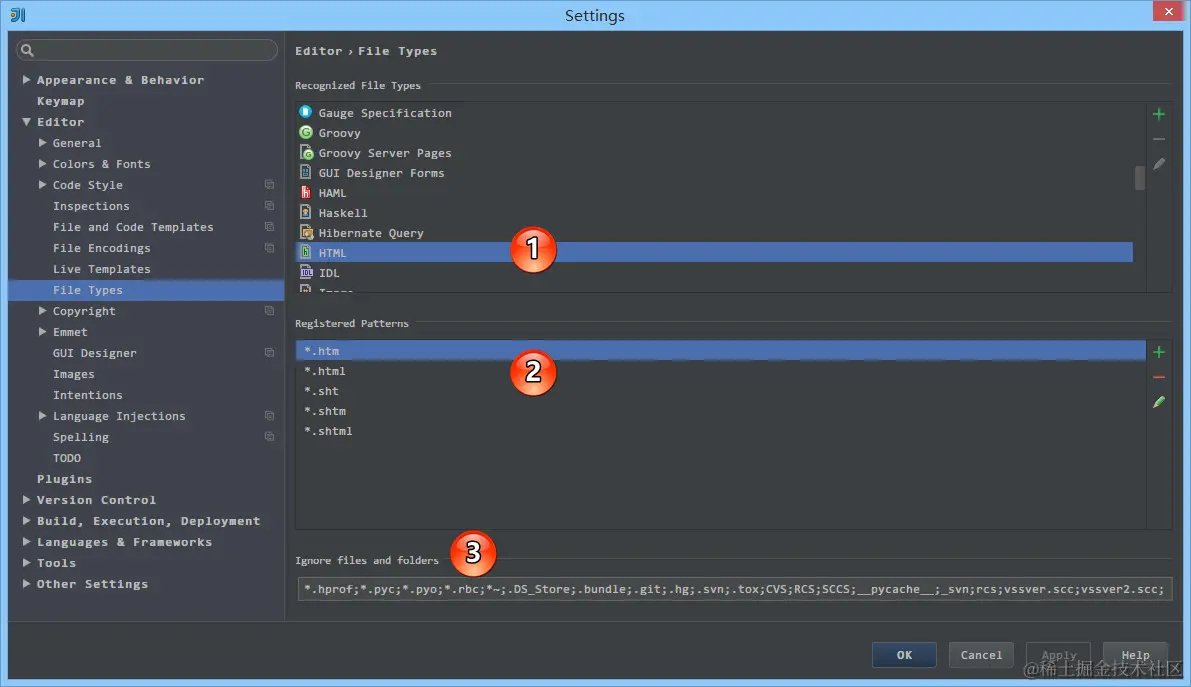This screenshot has height=687, width=1191.
Task: Collapse the Editor tree node
Action: point(26,121)
